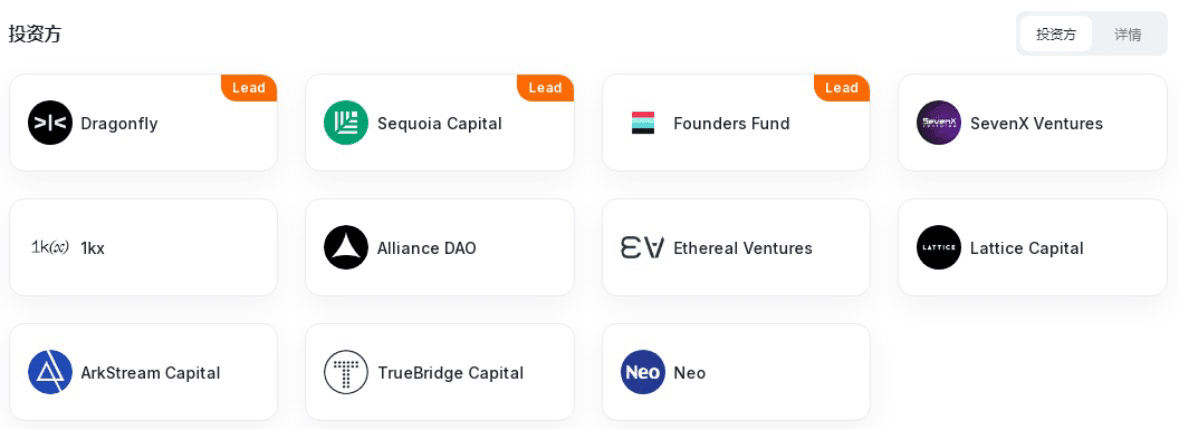Click the green Sequoia Capital logo
Screen dimensions: 1179x429
click(x=346, y=122)
